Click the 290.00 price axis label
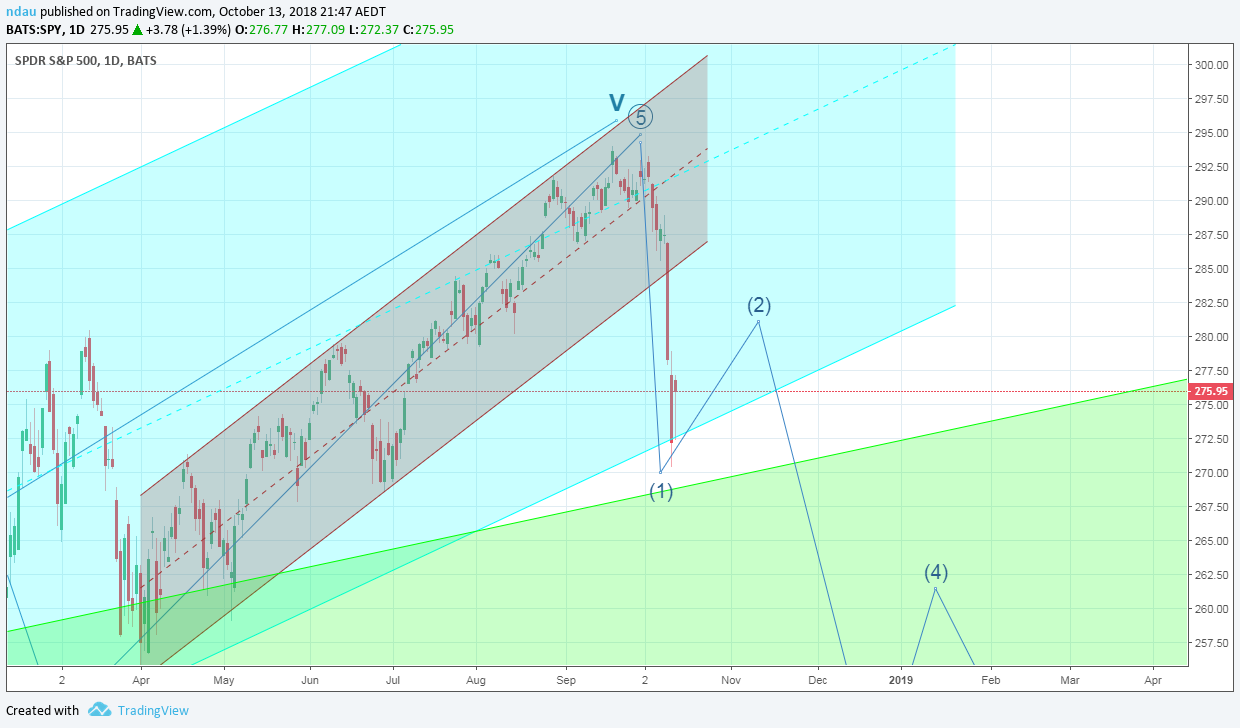Screen dimensions: 1240x728 1211,201
